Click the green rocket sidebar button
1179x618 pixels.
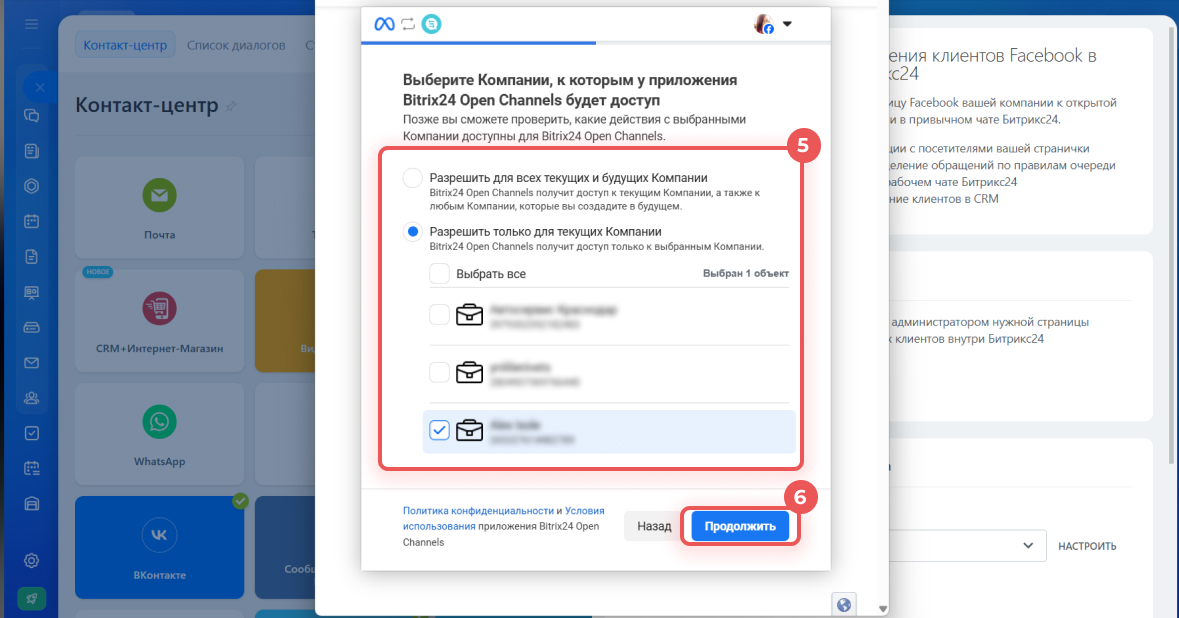pyautogui.click(x=32, y=599)
